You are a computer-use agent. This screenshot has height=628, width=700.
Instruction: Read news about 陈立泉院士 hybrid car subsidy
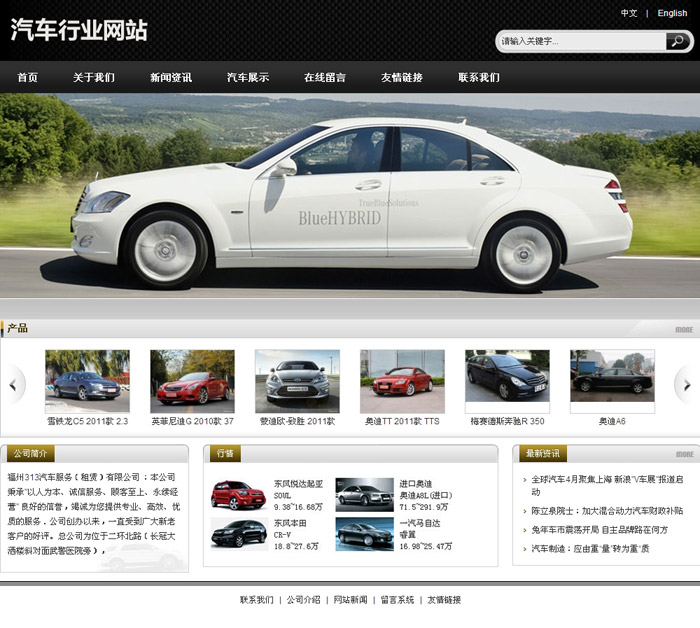[607, 511]
